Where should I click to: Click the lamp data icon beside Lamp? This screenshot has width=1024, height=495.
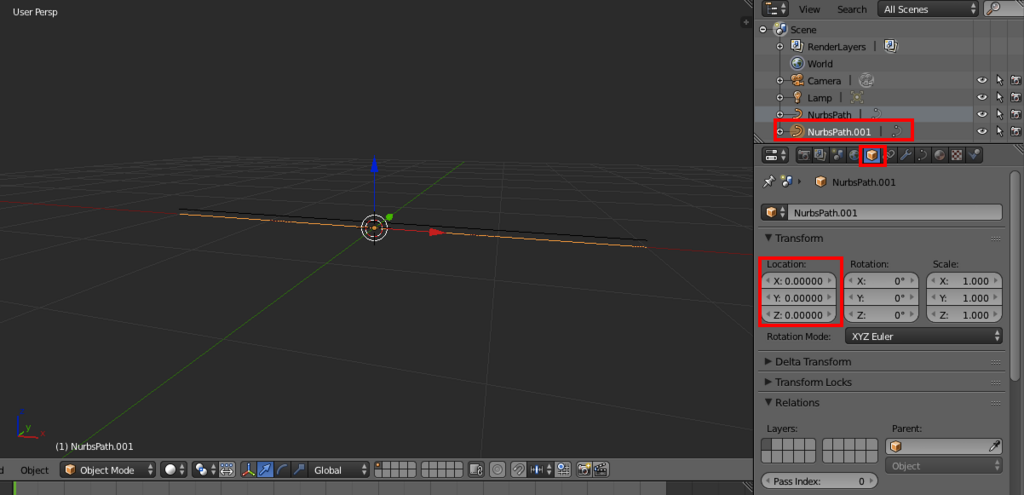(857, 97)
